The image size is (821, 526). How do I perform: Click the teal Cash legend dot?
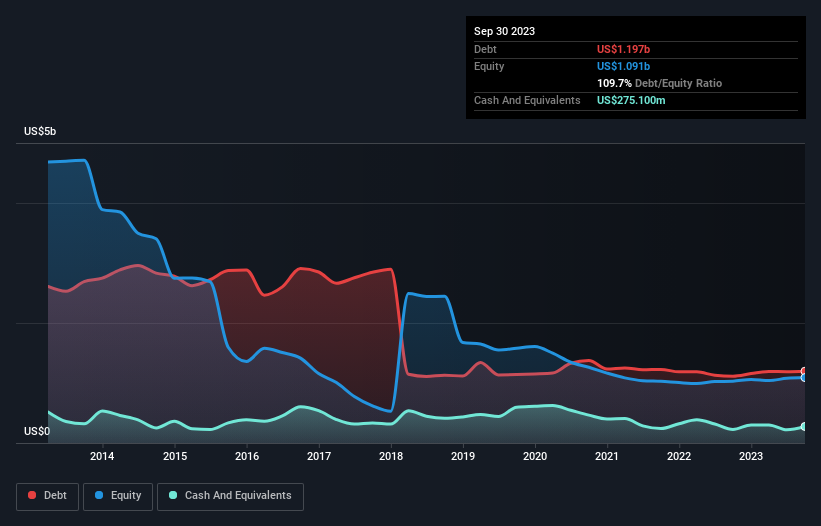coord(173,495)
